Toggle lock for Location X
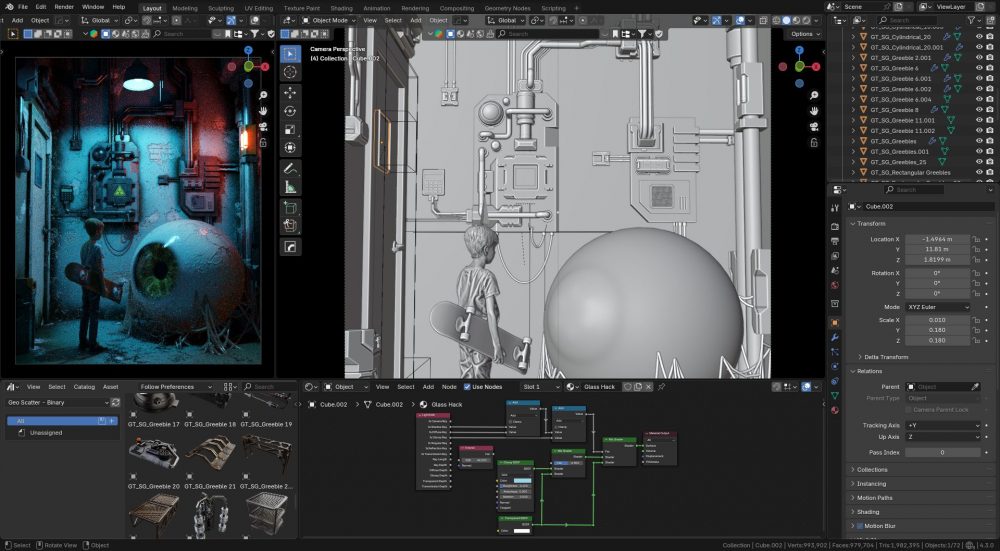 976,239
